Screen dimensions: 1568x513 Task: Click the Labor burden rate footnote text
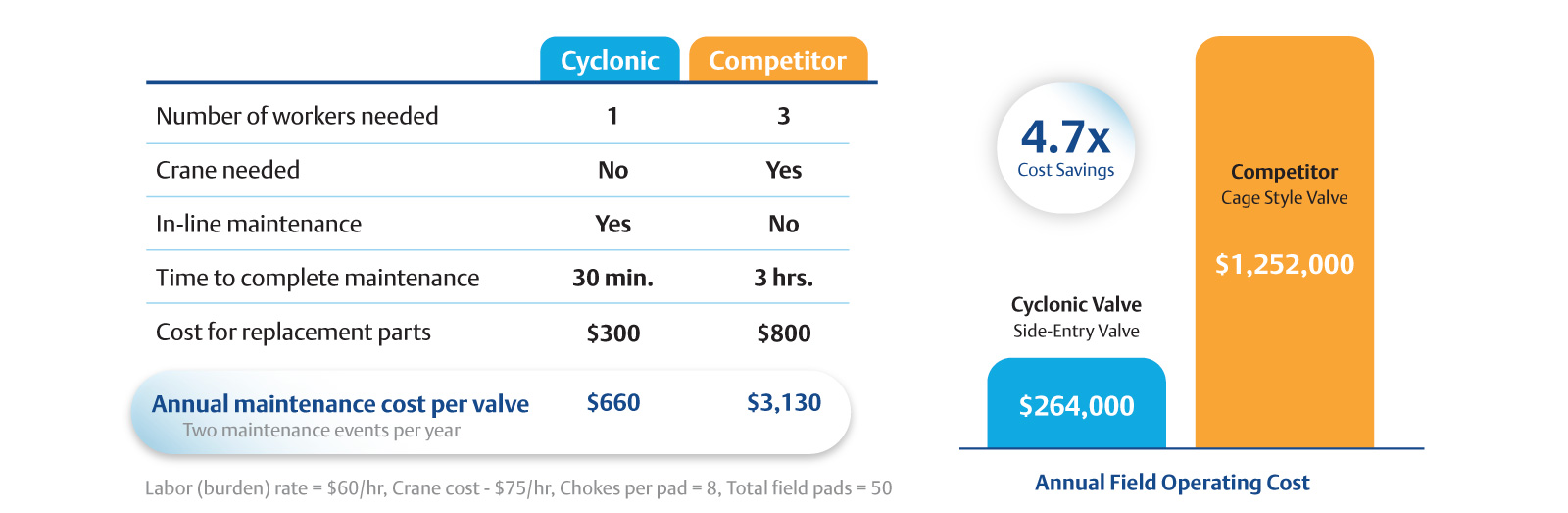coord(517,487)
